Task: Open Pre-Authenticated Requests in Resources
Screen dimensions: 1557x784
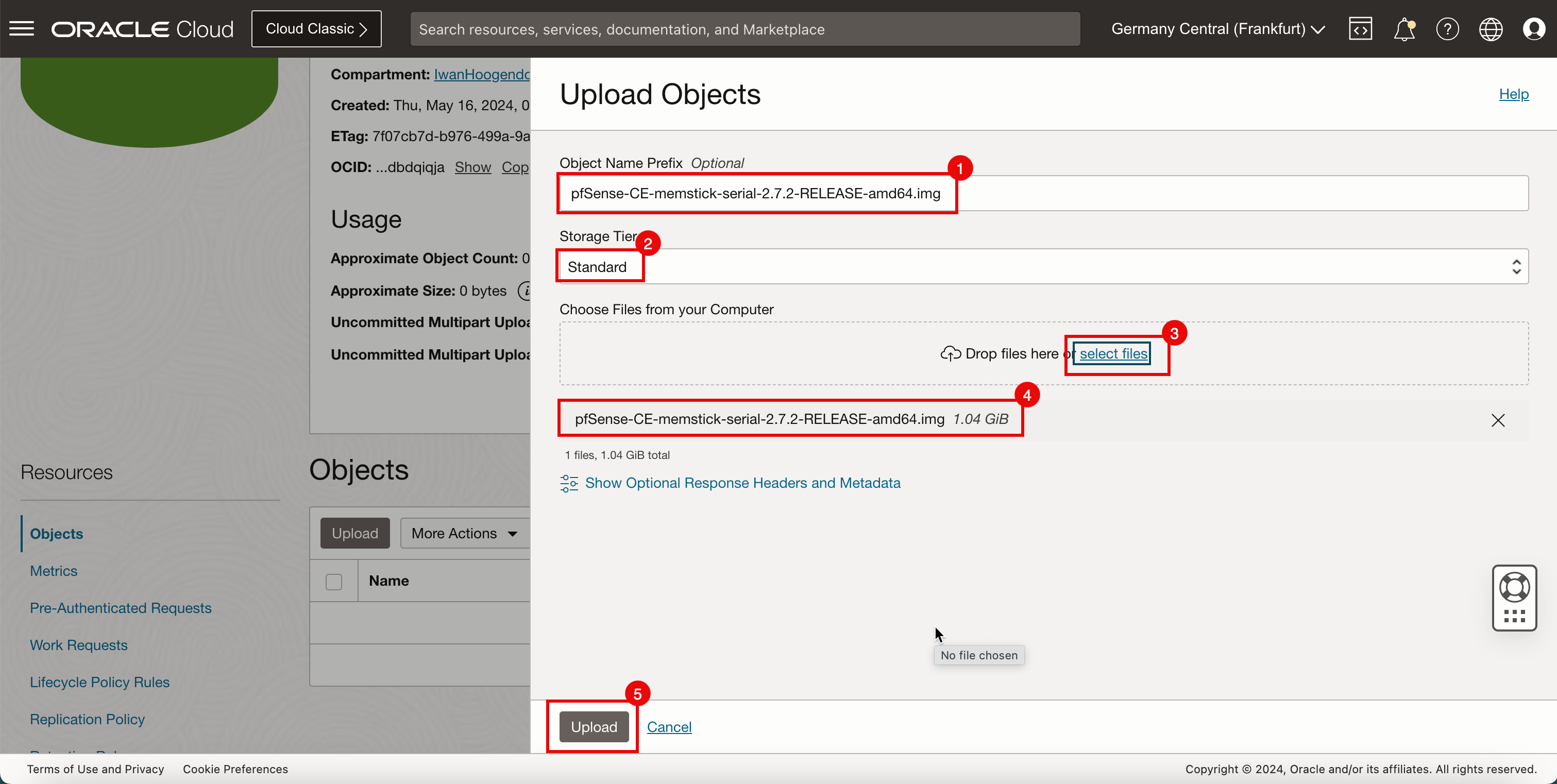Action: click(120, 608)
